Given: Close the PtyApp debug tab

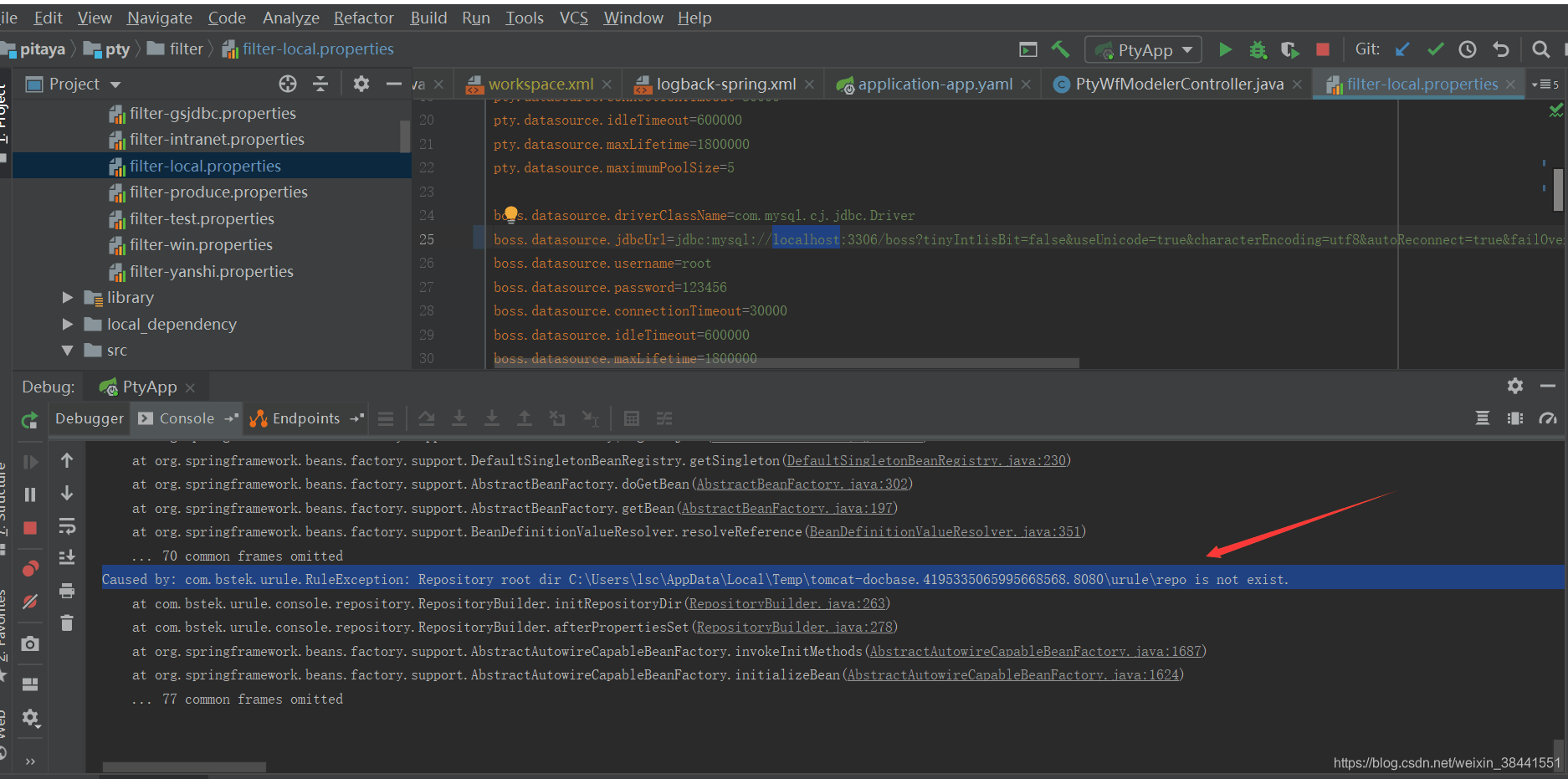Looking at the screenshot, I should pyautogui.click(x=190, y=387).
